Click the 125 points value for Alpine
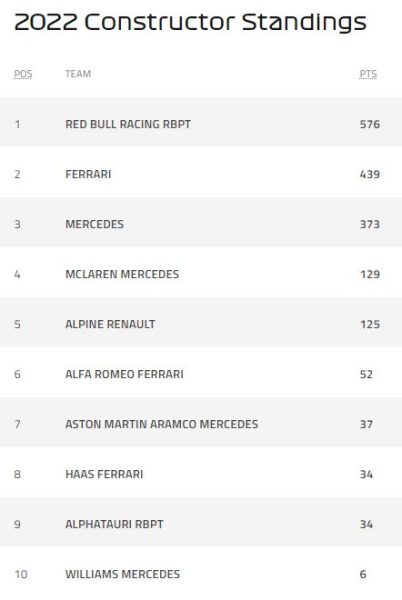The width and height of the screenshot is (402, 600). [369, 324]
